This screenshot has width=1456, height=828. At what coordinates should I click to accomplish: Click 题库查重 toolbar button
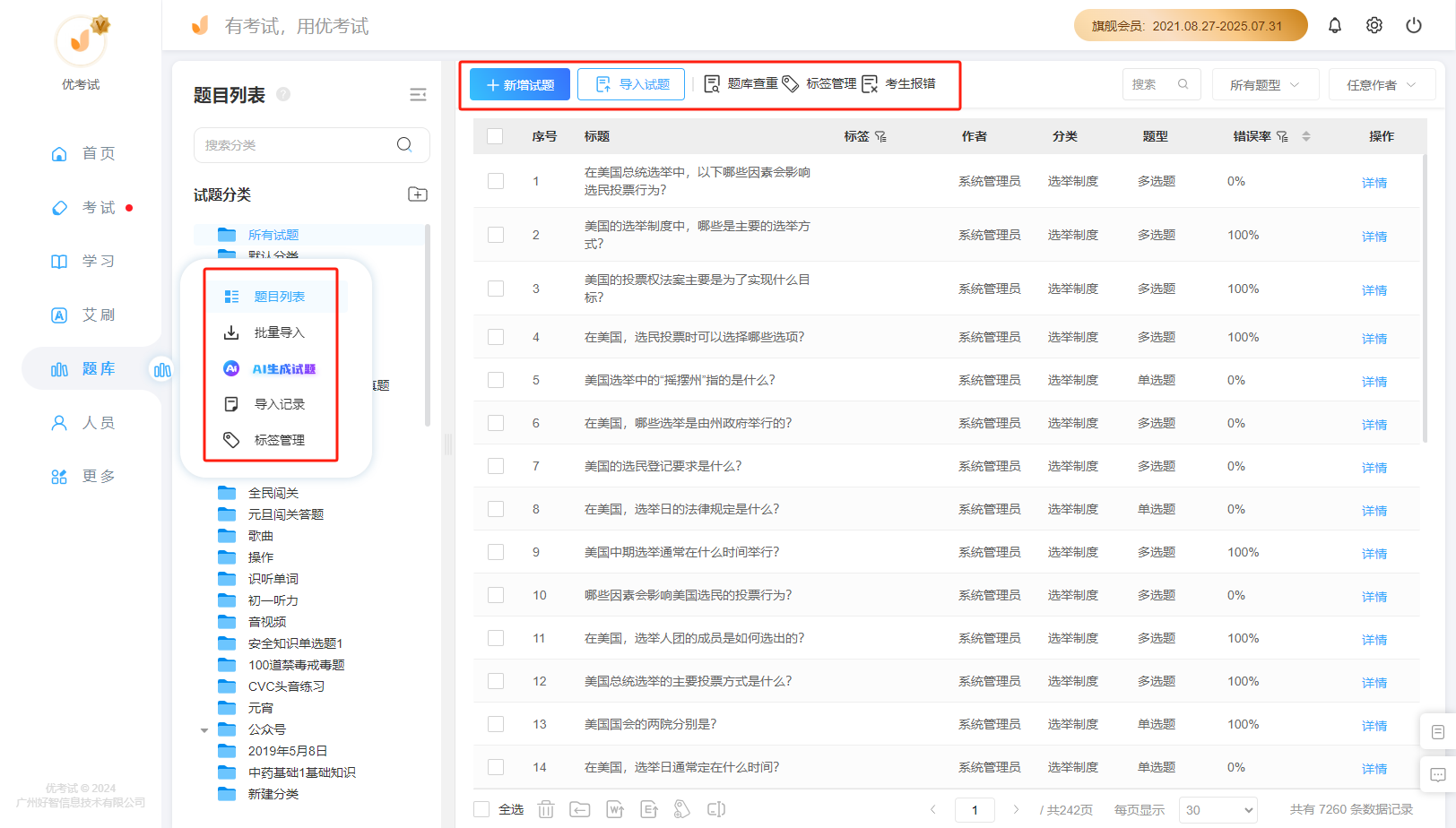point(741,83)
